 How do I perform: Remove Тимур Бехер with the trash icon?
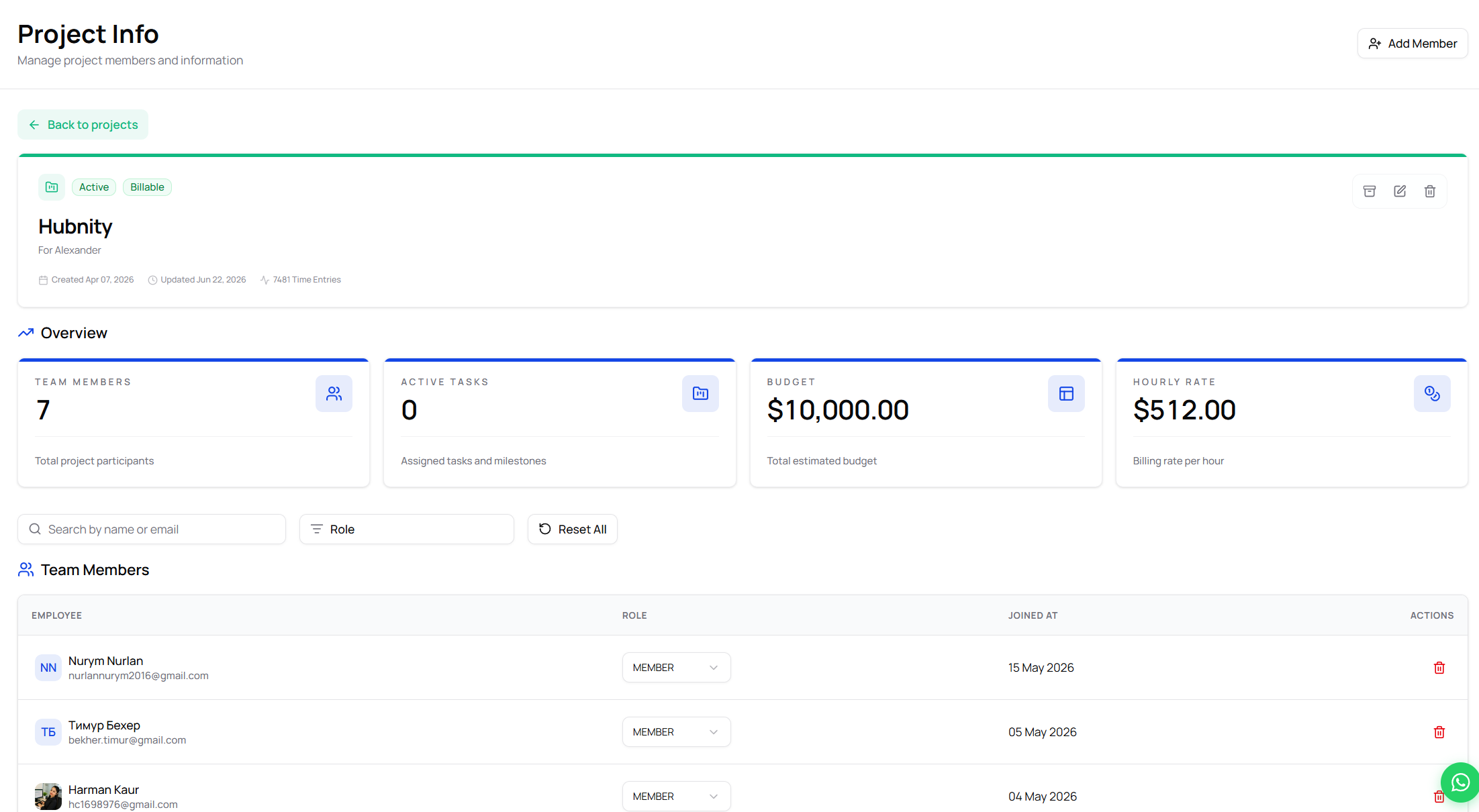click(1439, 732)
